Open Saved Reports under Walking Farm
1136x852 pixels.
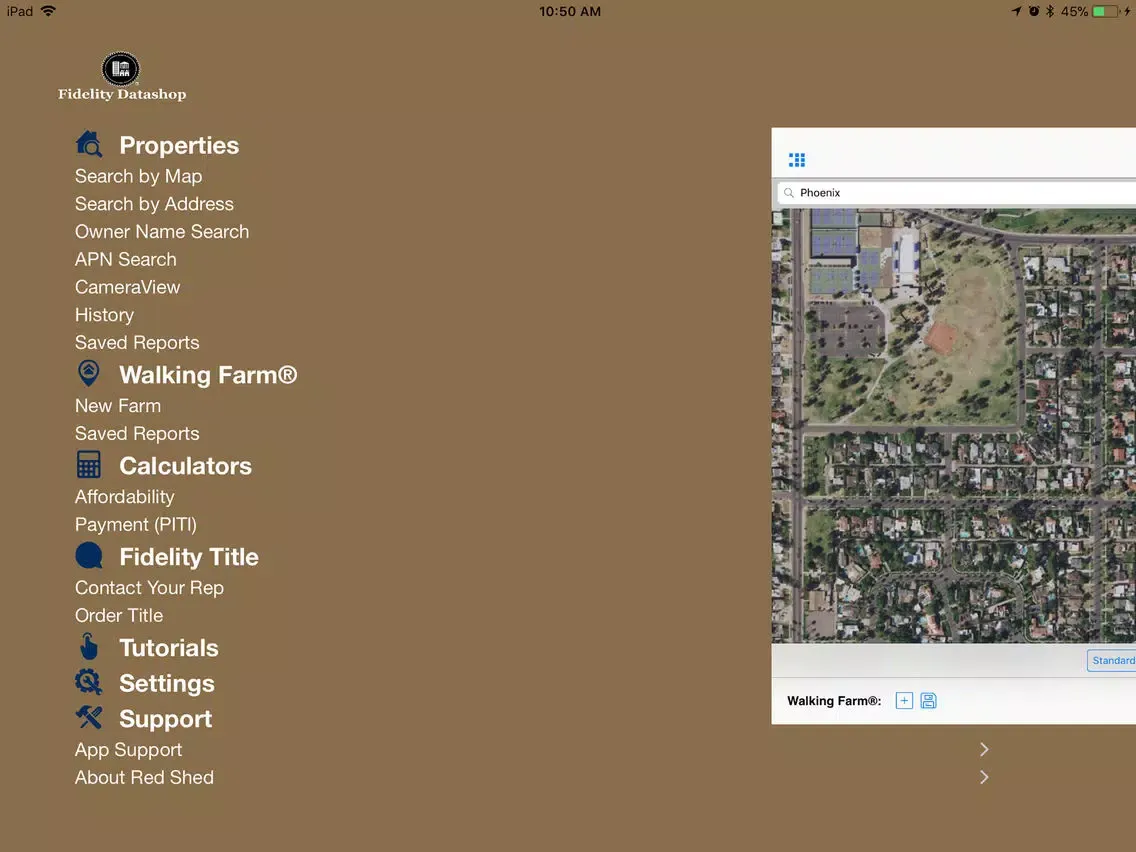[x=137, y=433]
